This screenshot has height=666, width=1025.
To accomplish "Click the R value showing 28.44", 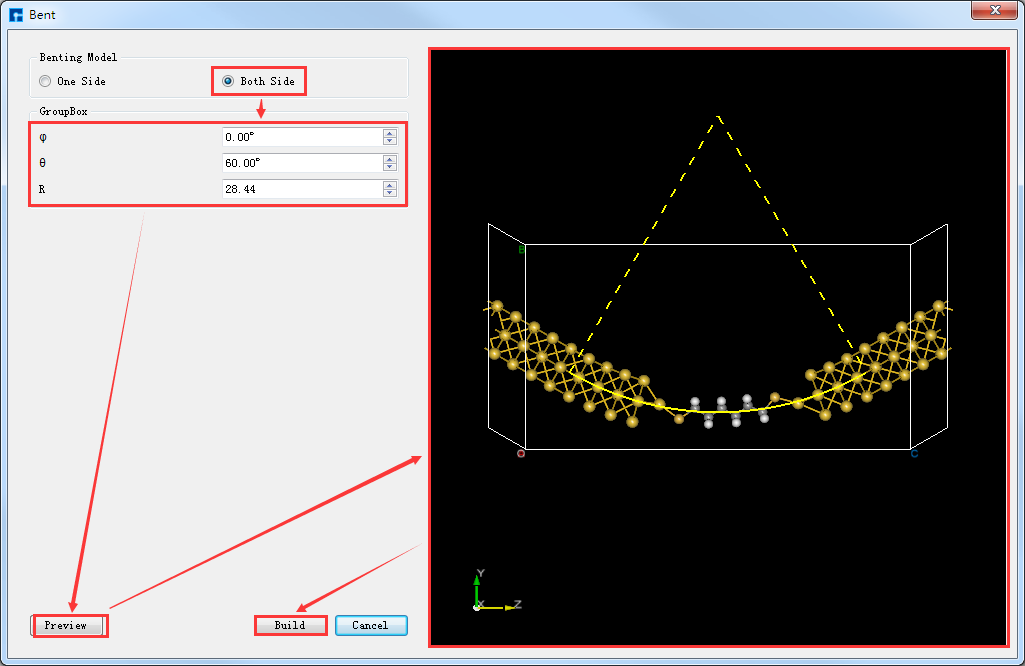I will point(300,189).
